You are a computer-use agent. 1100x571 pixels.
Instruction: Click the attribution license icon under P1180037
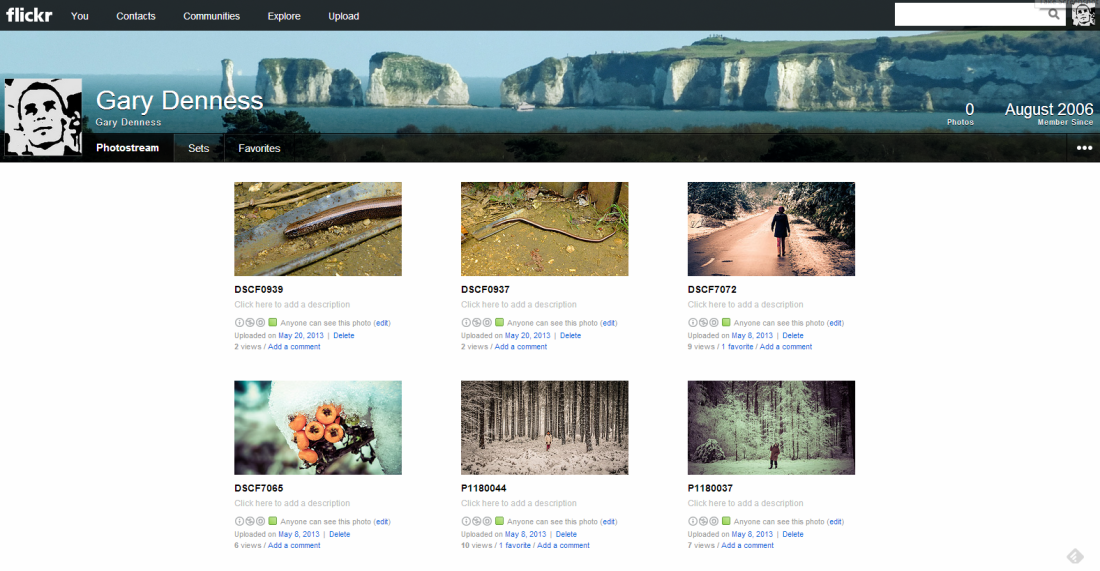[692, 521]
